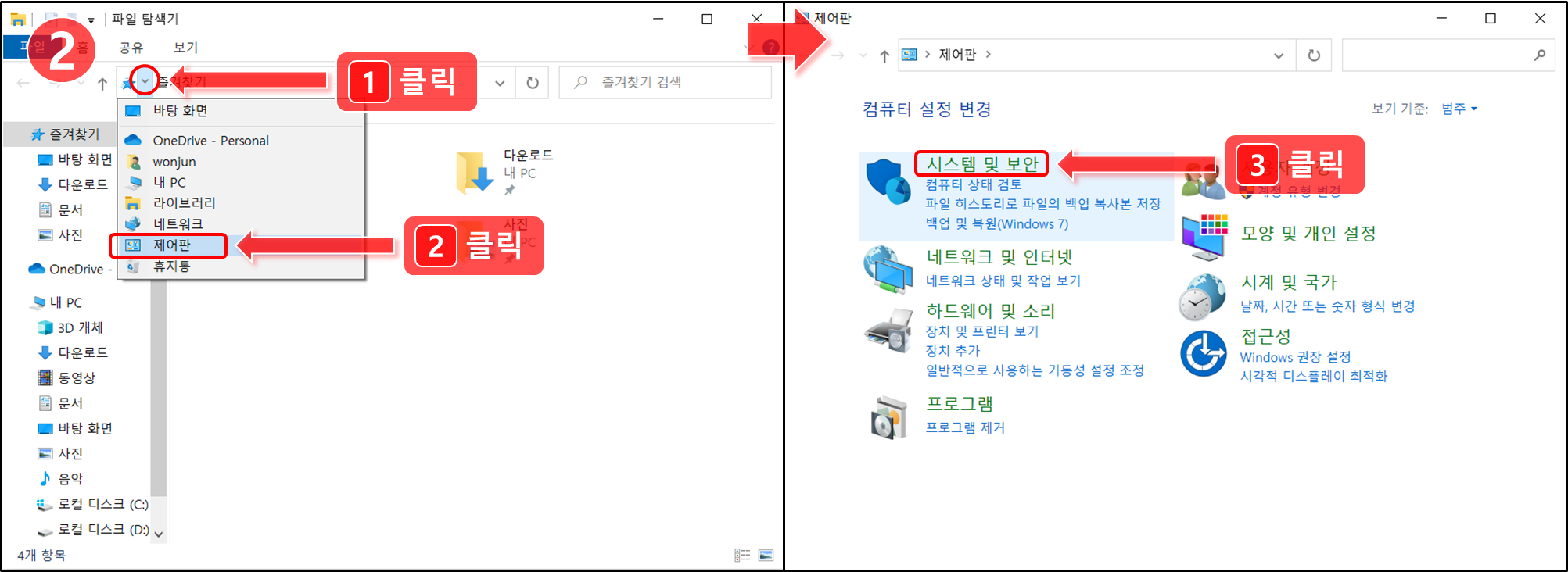Select 바탕 화면 in the address dropdown list

(241, 111)
